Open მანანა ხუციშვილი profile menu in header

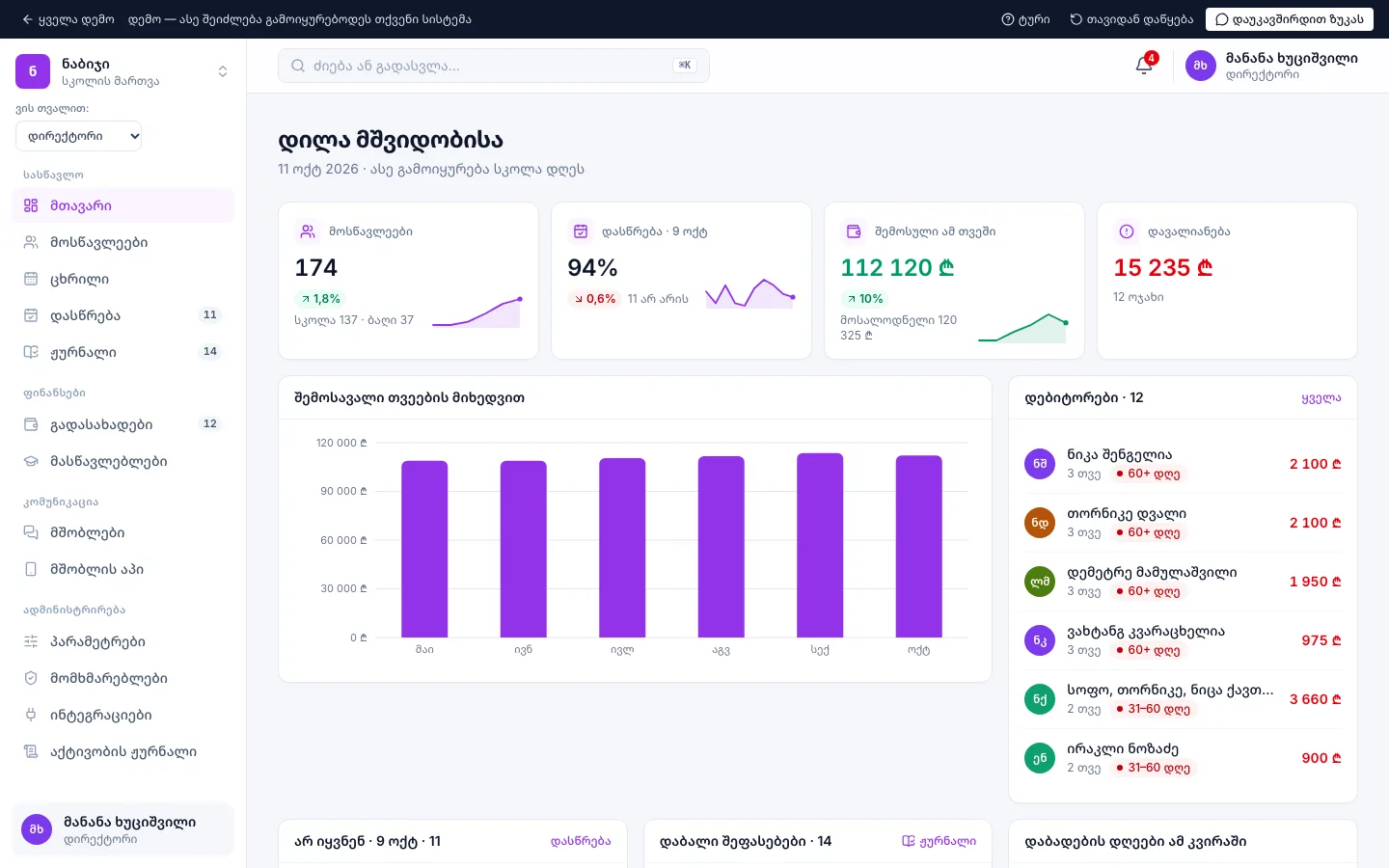pos(1271,66)
